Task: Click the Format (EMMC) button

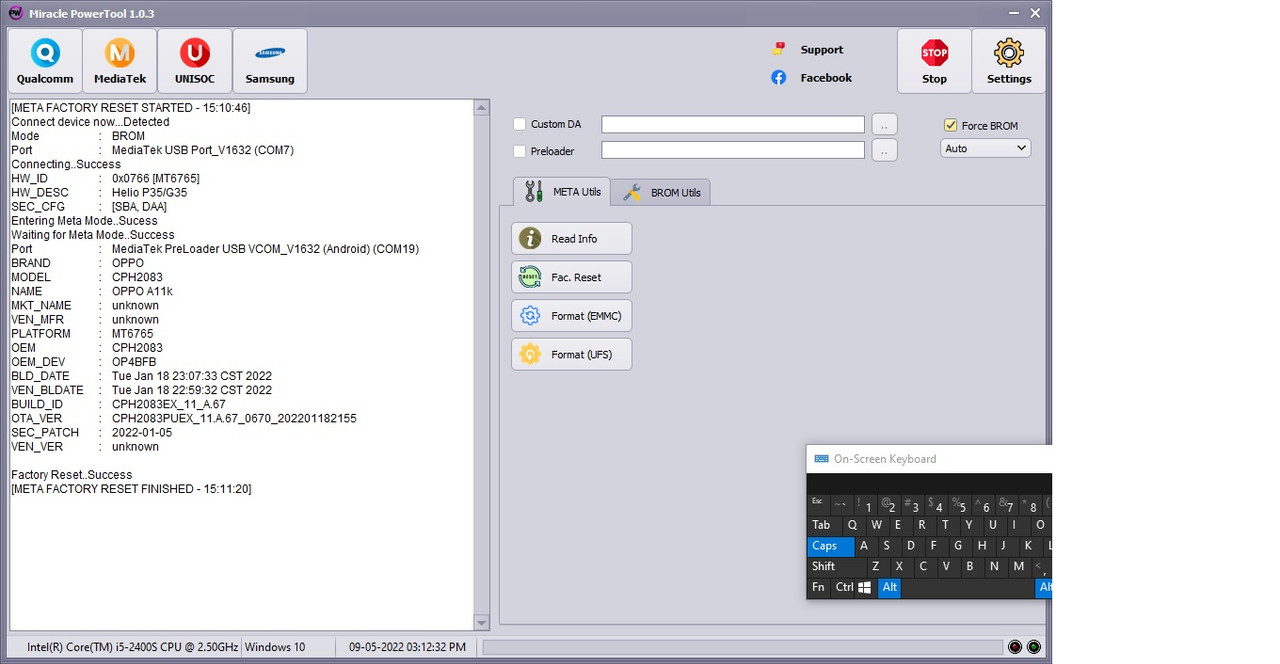Action: click(571, 316)
